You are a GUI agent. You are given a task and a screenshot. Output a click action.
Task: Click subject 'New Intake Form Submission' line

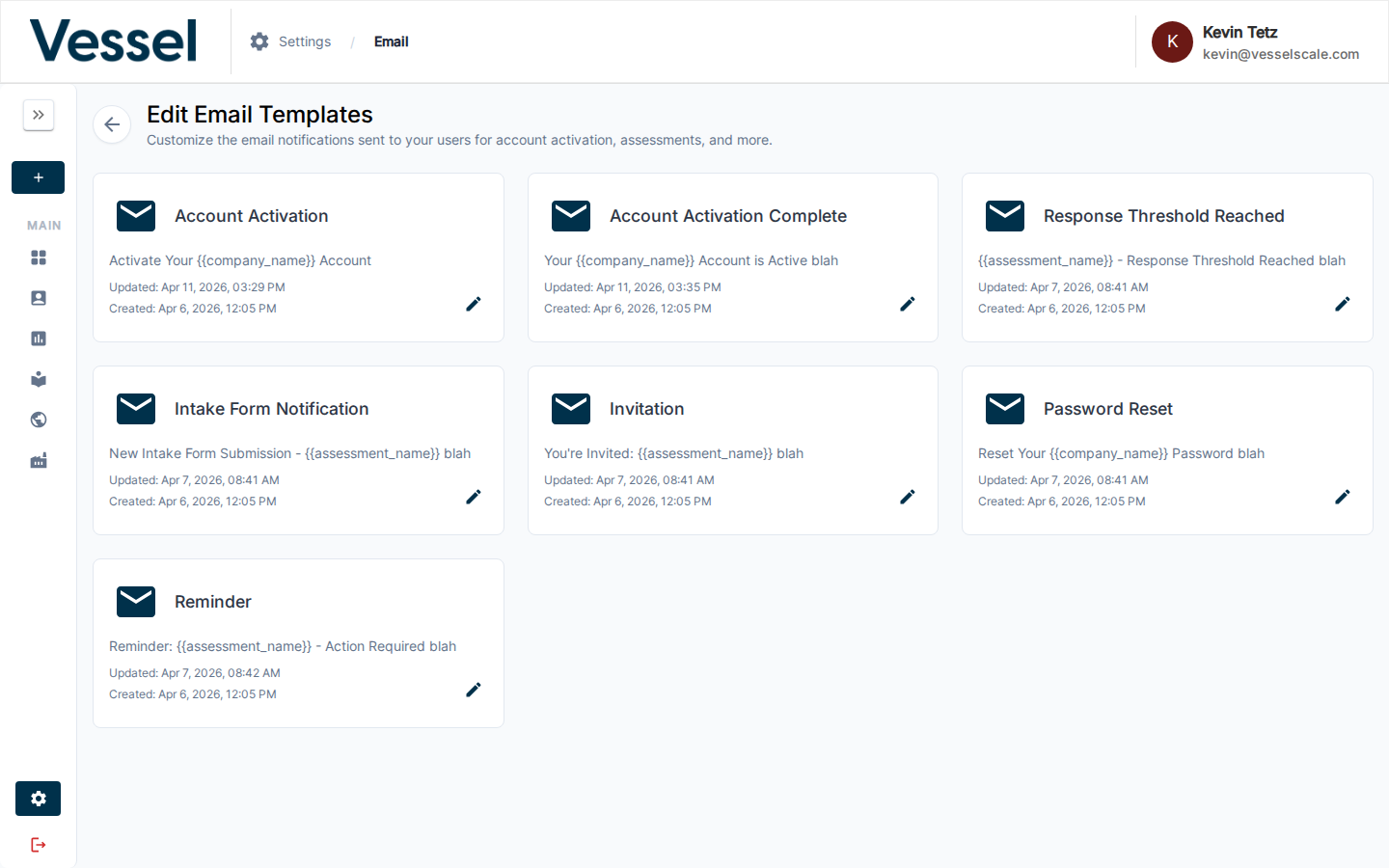289,453
